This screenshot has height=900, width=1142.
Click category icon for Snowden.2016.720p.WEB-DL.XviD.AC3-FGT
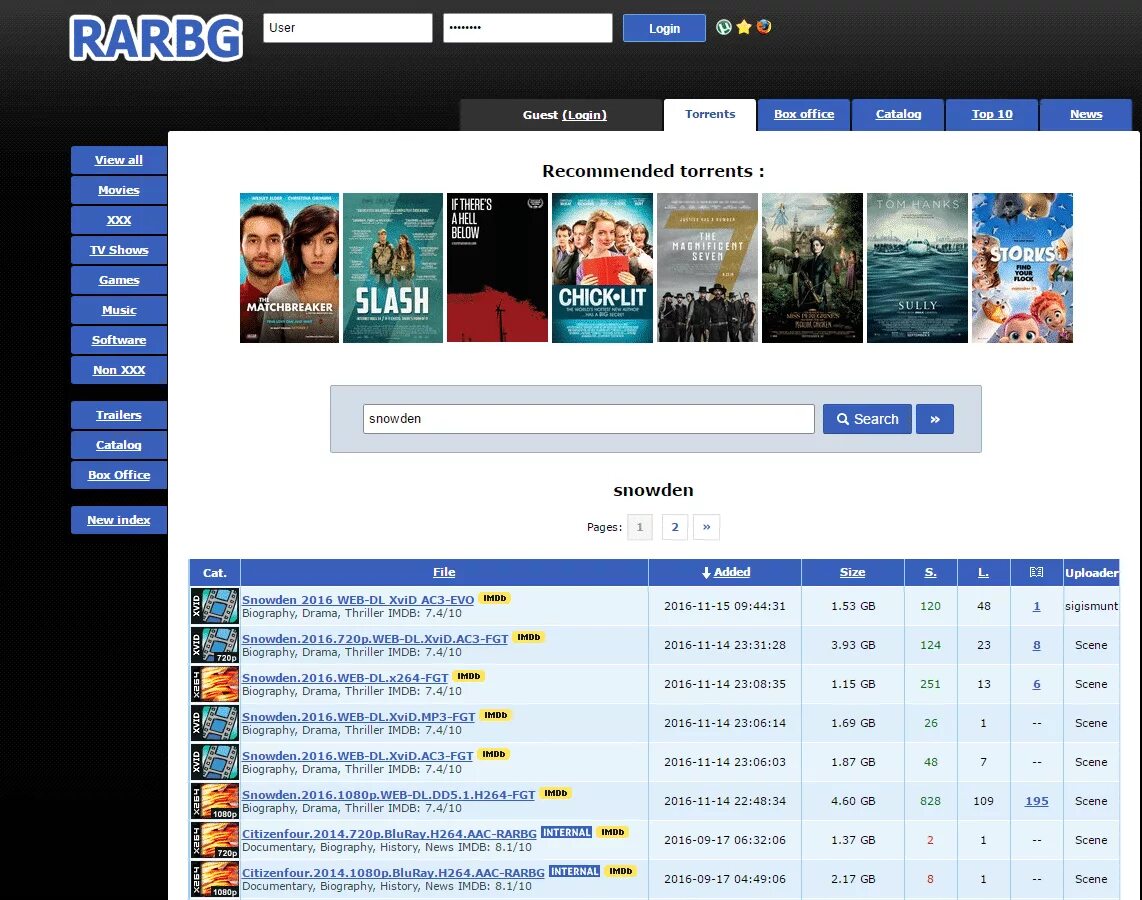215,645
